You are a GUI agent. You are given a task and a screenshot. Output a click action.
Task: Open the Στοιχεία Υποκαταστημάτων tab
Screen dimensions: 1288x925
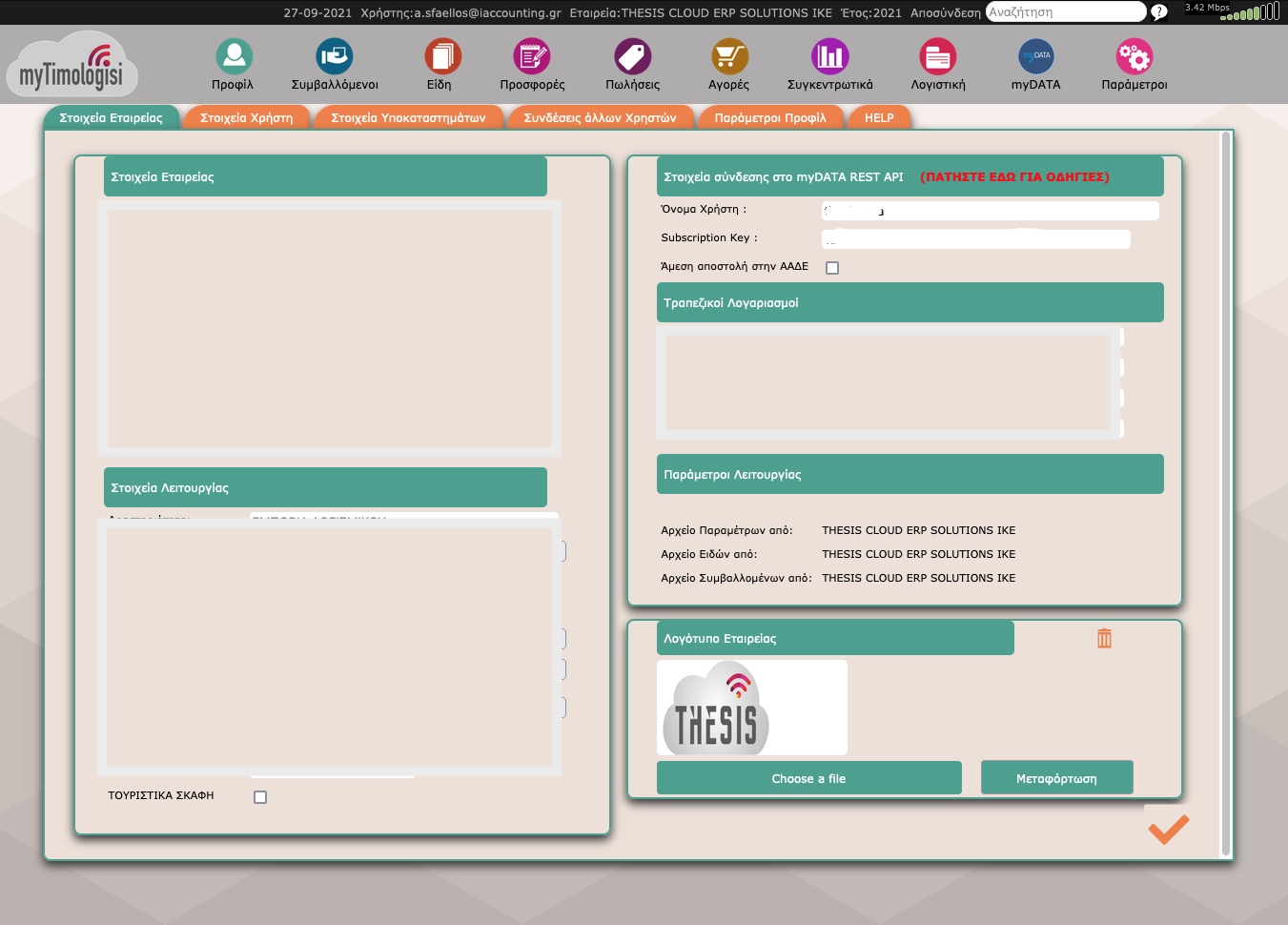click(408, 118)
